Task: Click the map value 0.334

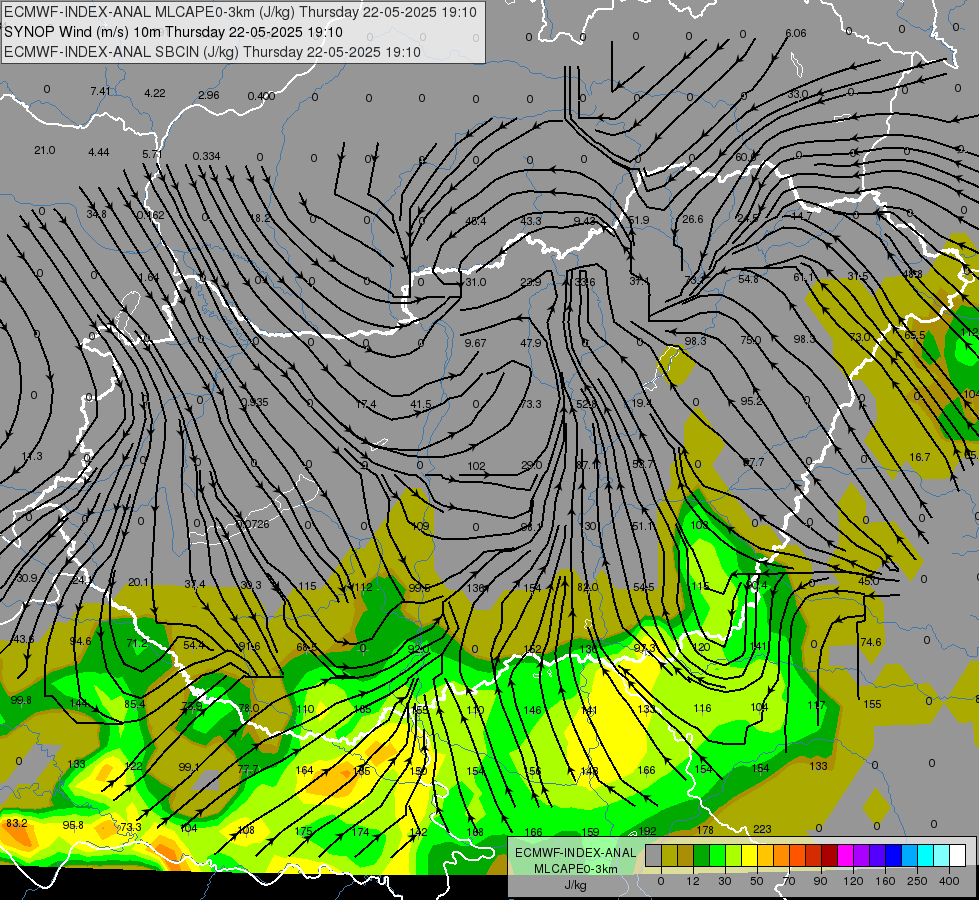Action: [x=207, y=156]
